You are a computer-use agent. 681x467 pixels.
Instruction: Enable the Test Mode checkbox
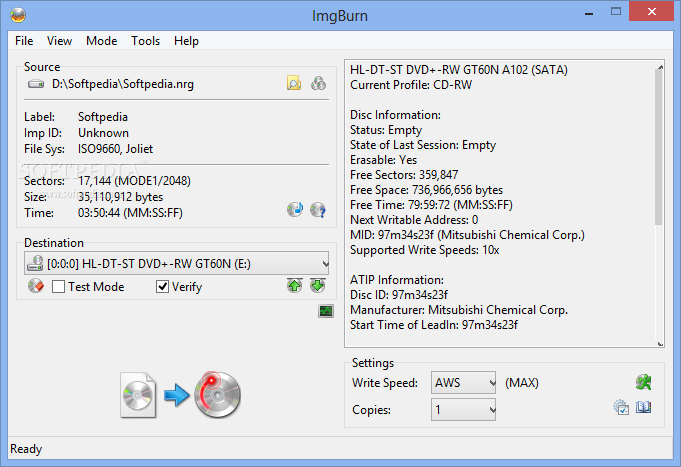click(58, 287)
